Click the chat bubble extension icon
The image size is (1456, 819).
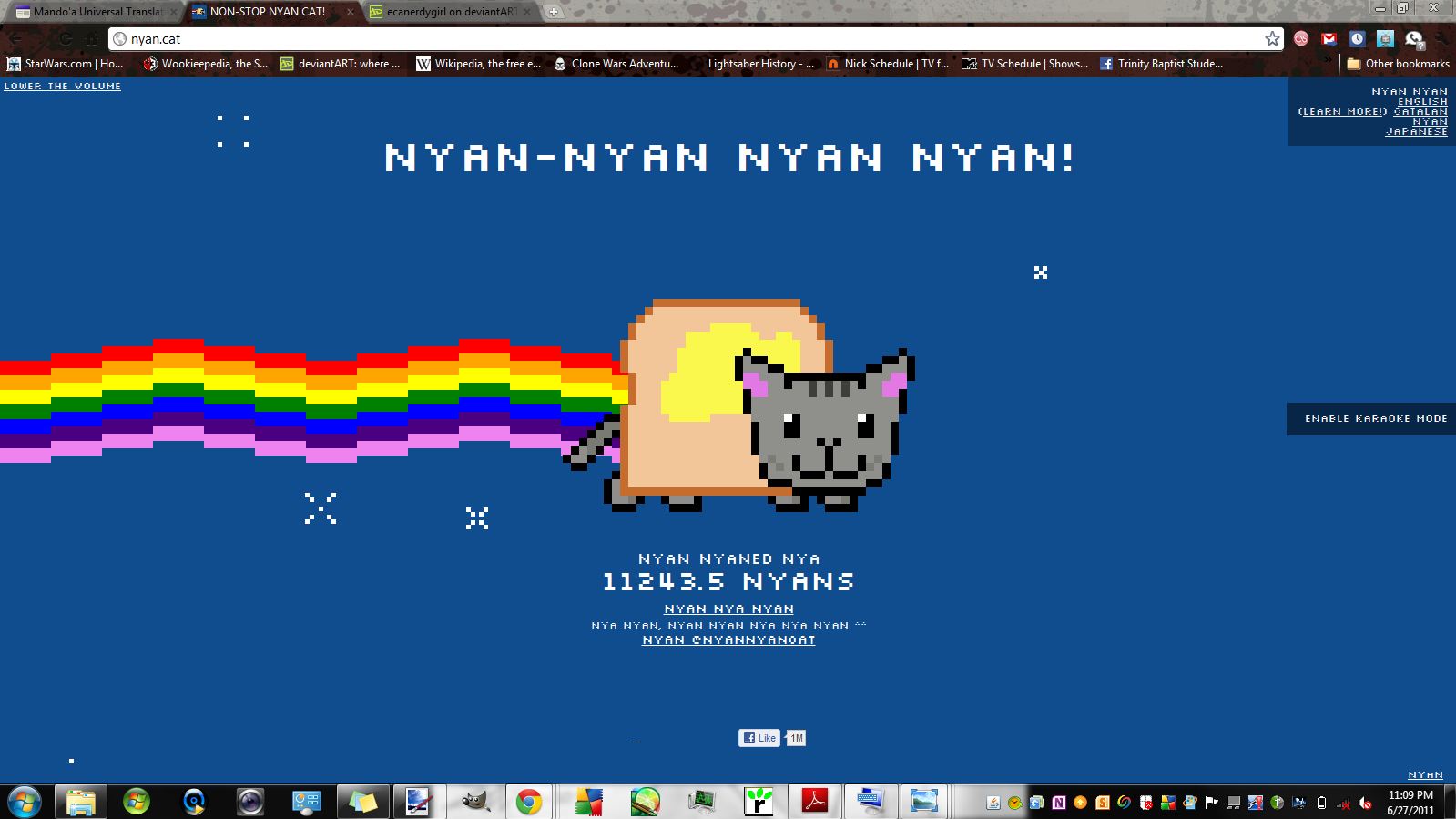click(1414, 38)
